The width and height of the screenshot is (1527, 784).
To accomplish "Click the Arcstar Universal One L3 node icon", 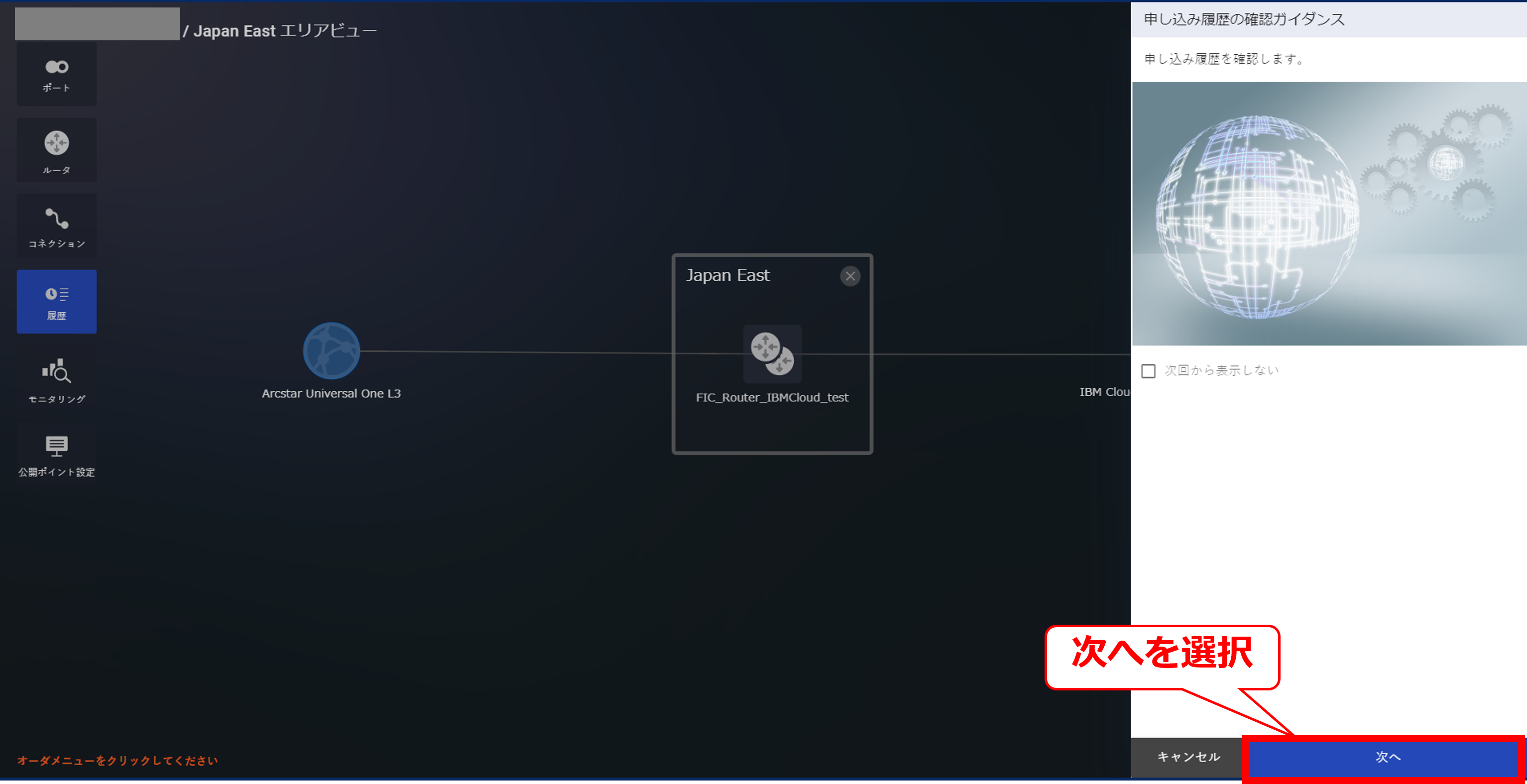I will point(332,351).
